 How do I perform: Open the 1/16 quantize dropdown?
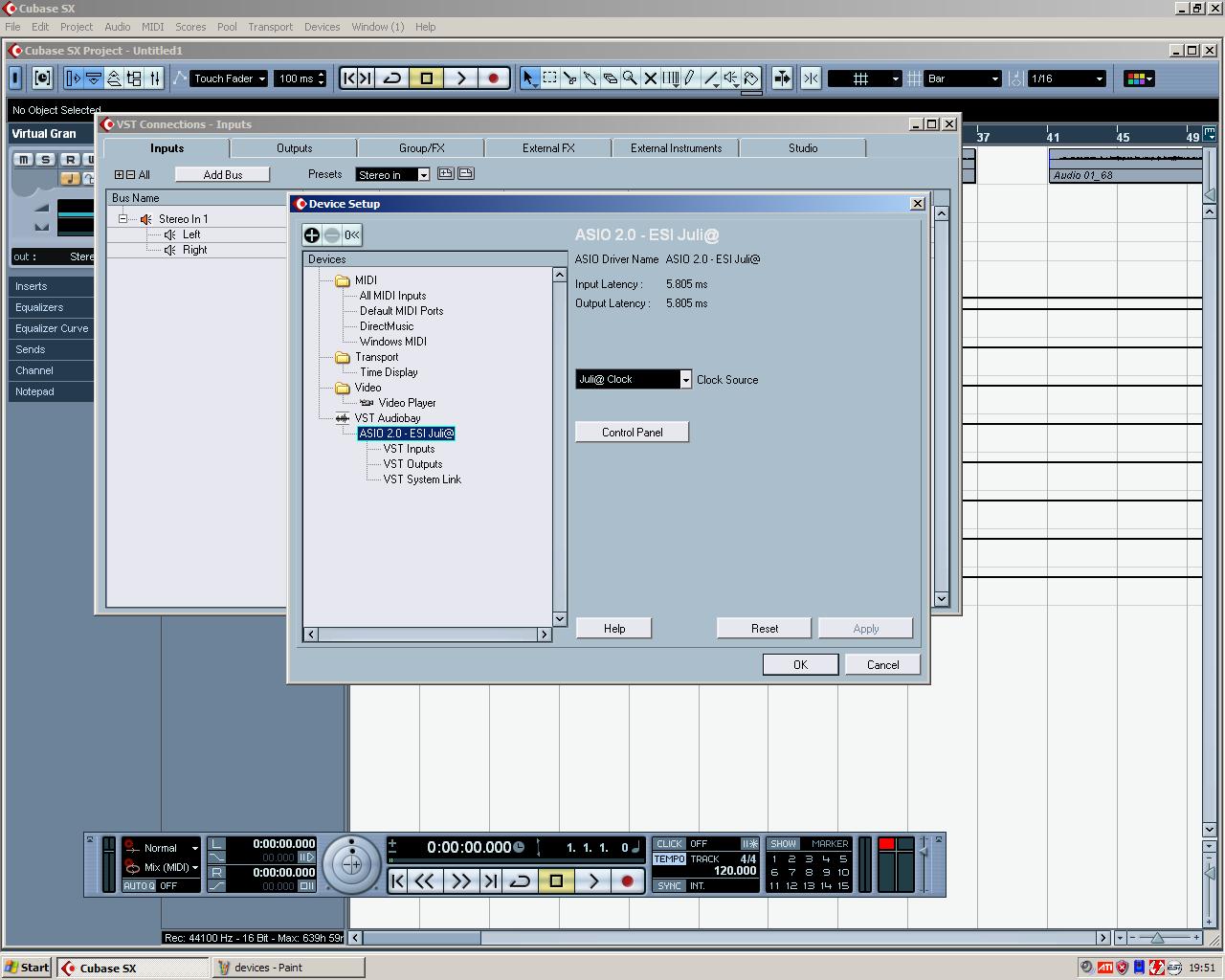point(1067,78)
